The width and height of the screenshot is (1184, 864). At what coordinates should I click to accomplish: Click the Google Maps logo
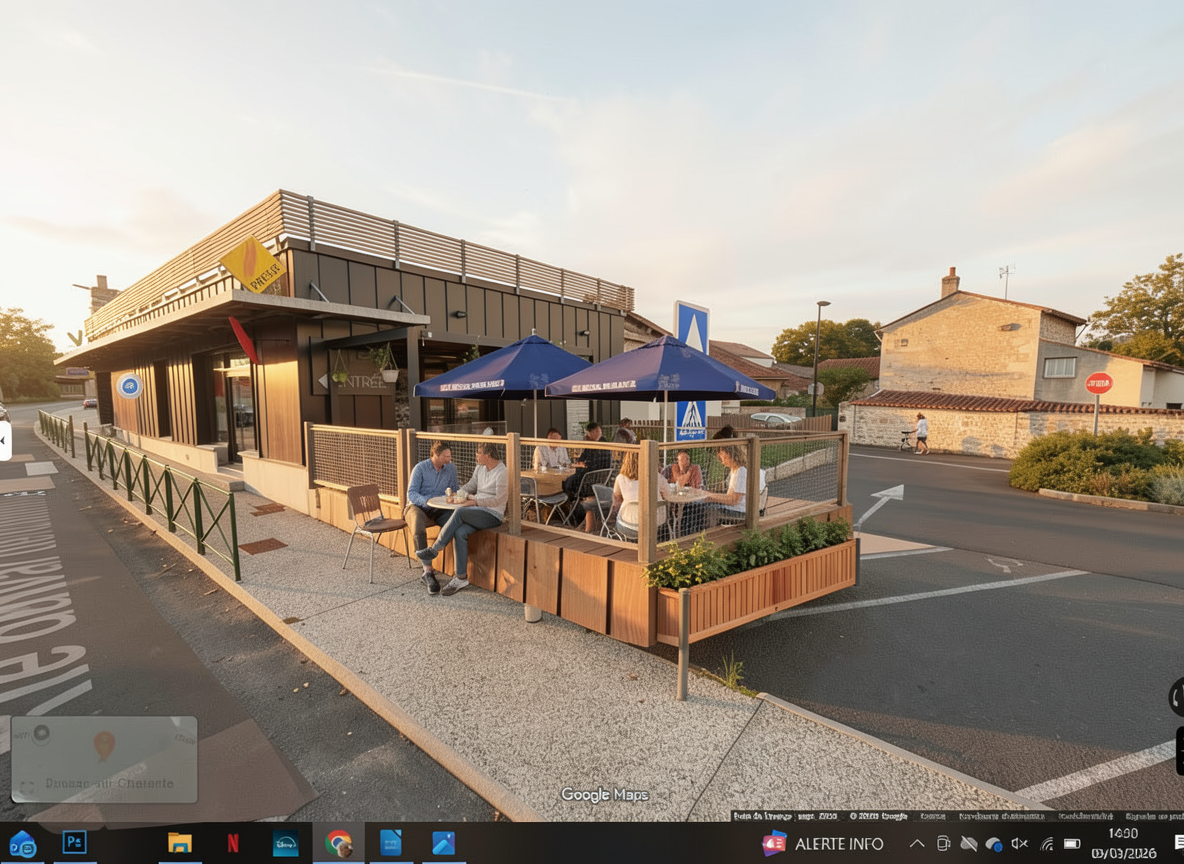[604, 795]
